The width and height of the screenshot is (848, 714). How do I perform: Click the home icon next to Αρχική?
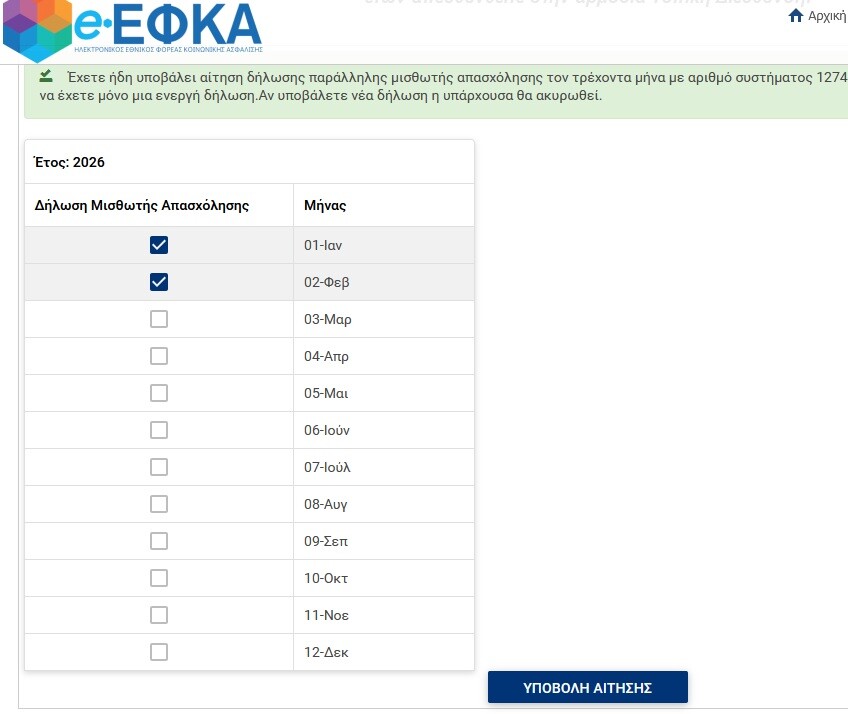(796, 17)
